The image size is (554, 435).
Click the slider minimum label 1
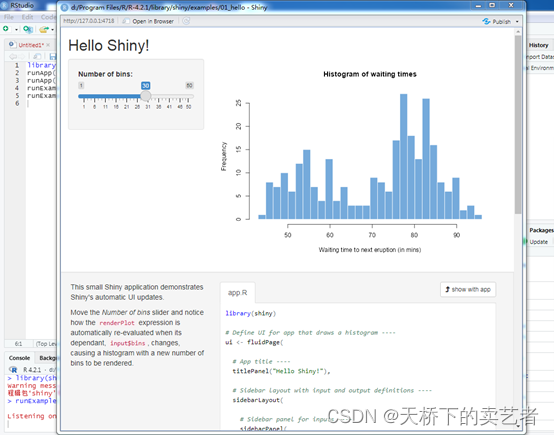[81, 85]
